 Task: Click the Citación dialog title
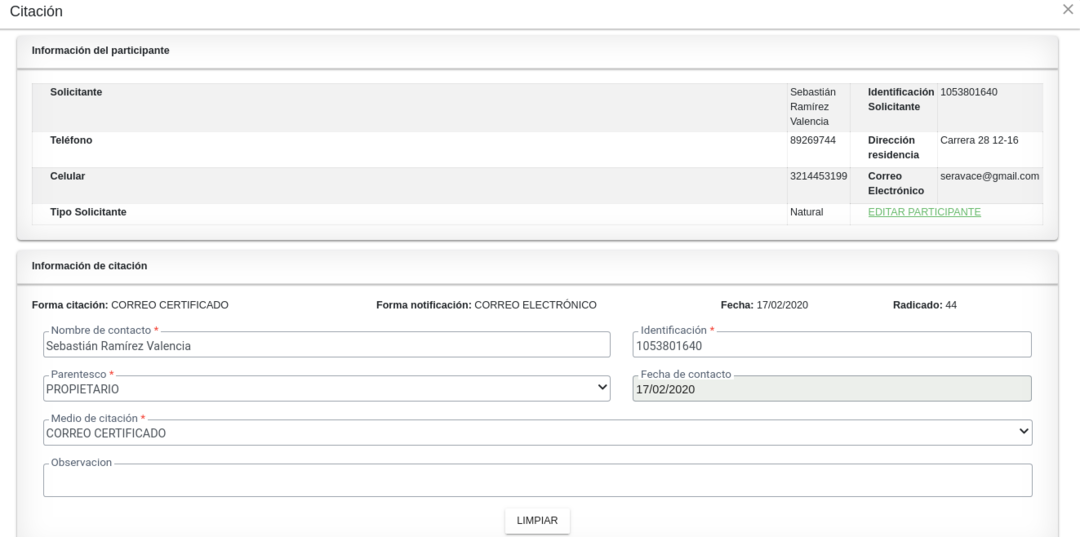pos(36,11)
